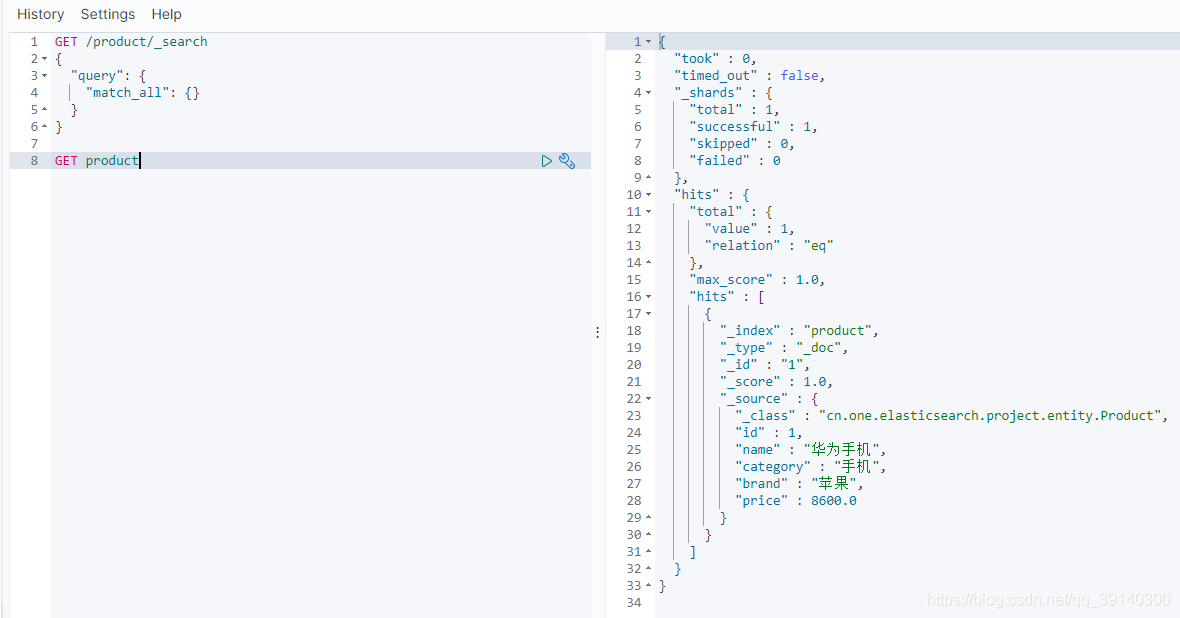Collapse the root object closing fold at line 33
The width and height of the screenshot is (1180, 618).
click(x=649, y=586)
